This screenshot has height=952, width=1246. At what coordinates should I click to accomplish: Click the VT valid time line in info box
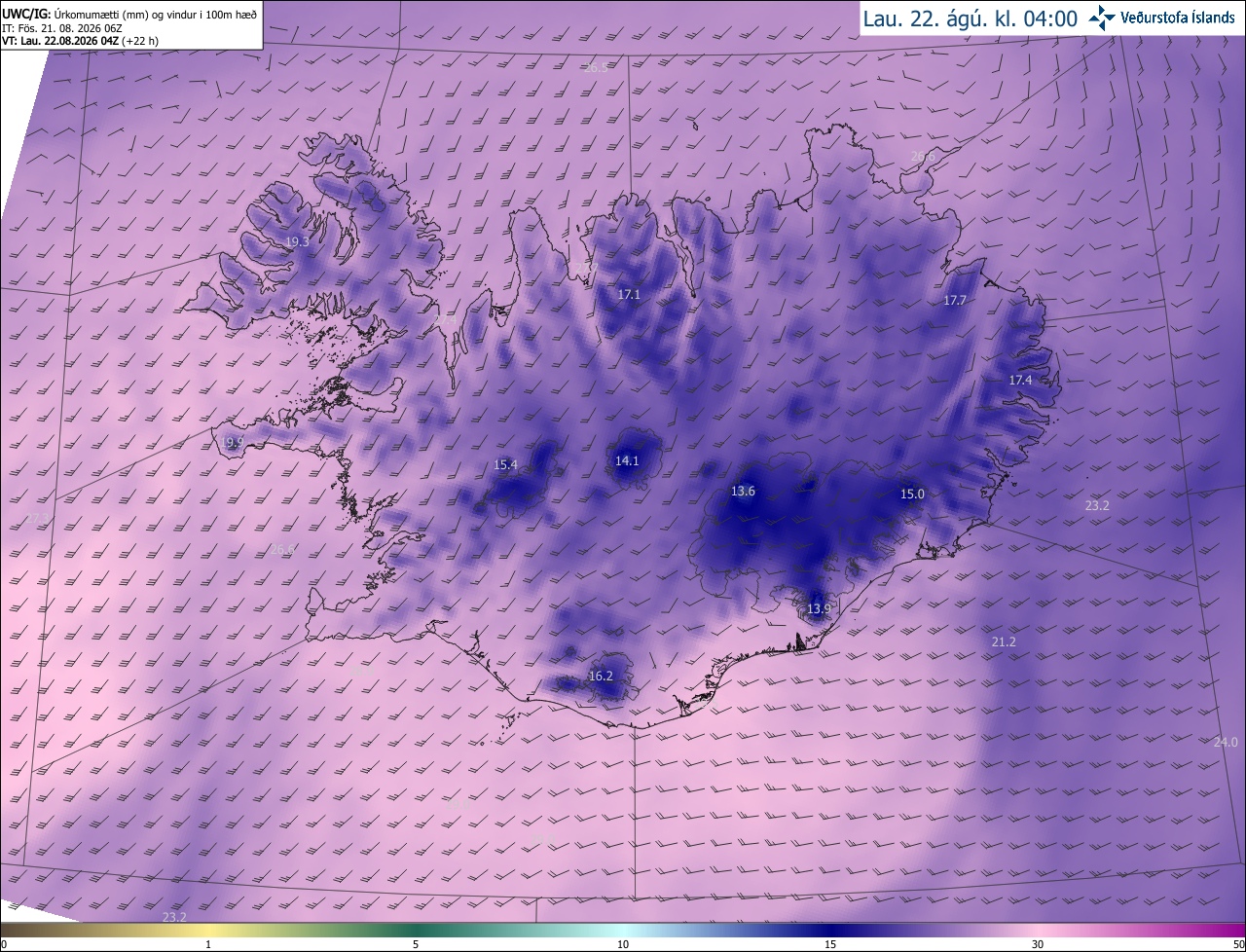(81, 41)
